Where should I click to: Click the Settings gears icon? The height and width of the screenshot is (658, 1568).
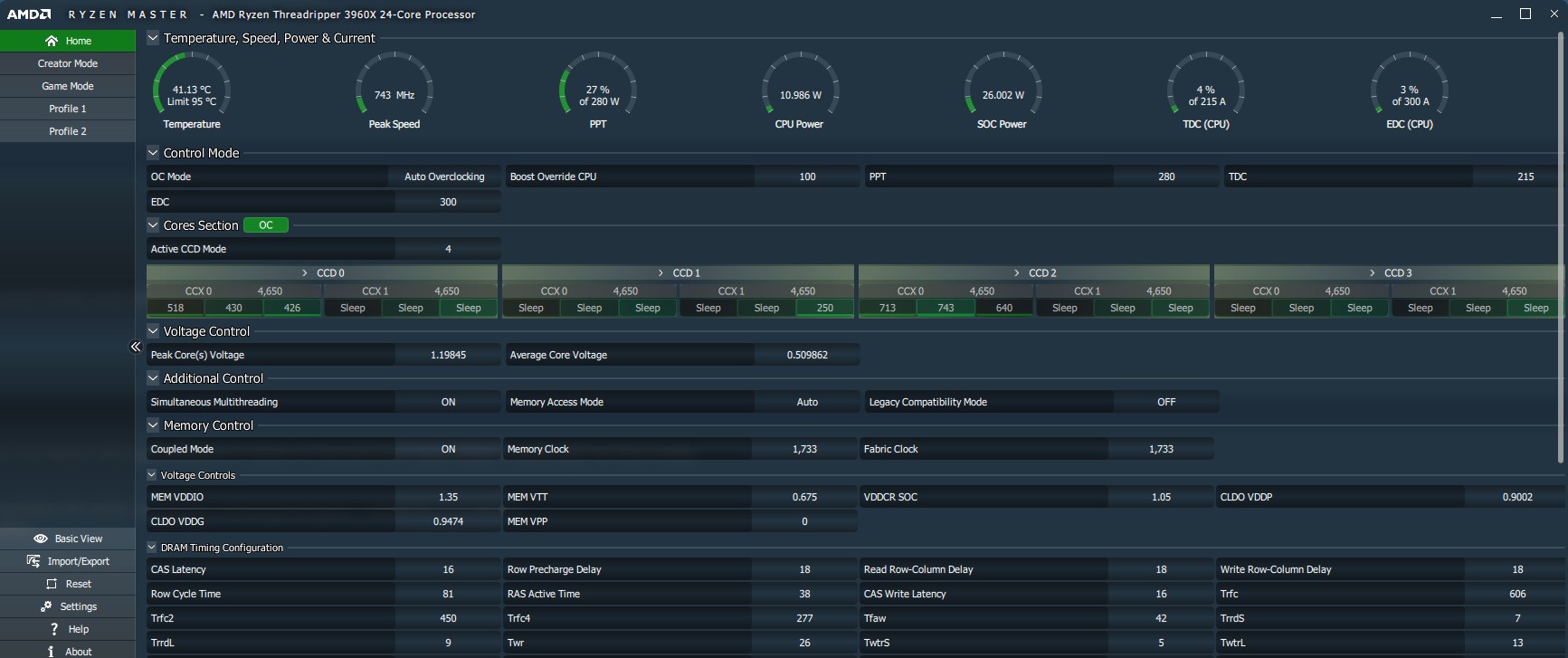(46, 606)
